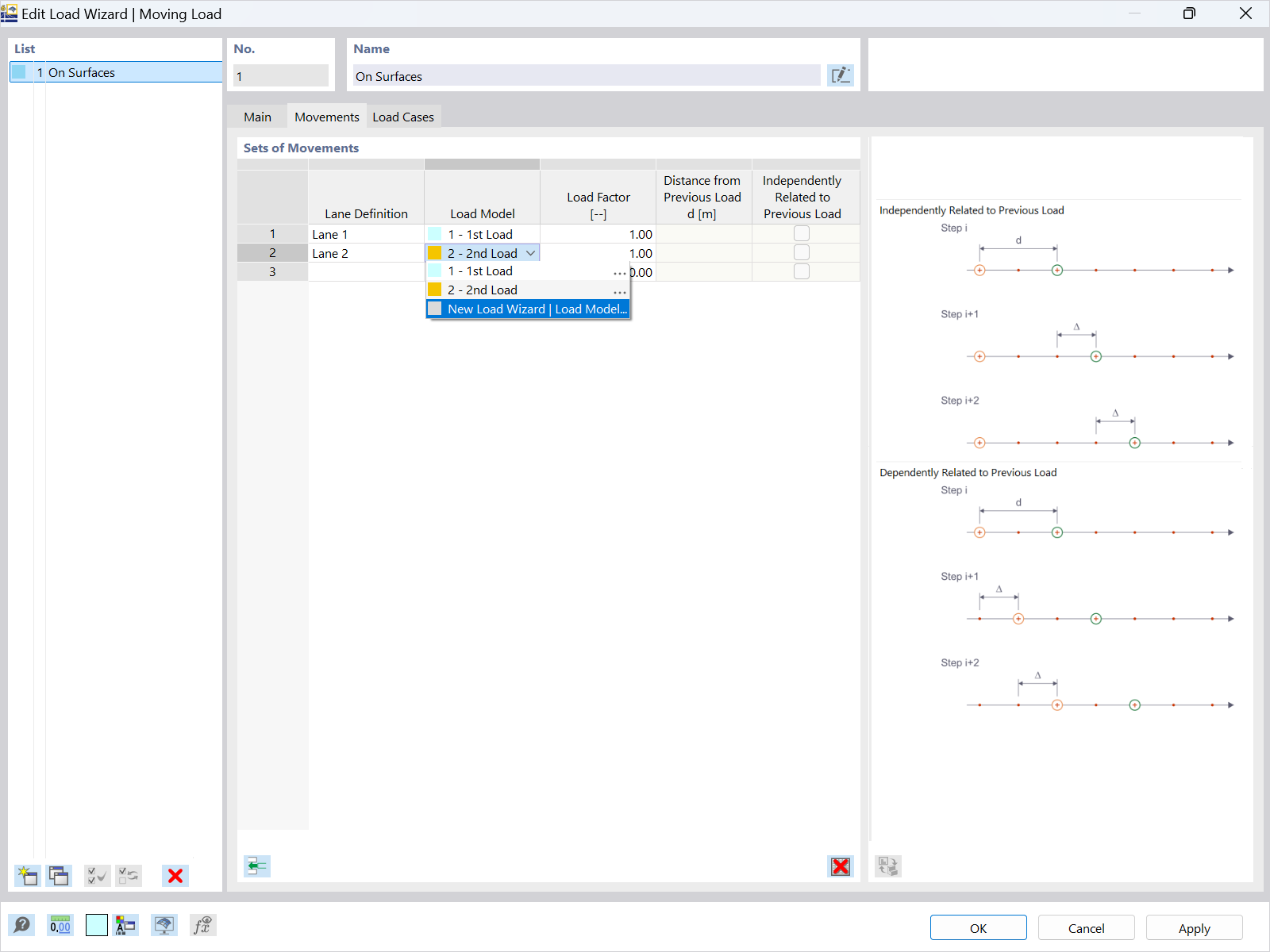Image resolution: width=1270 pixels, height=952 pixels.
Task: Open the units and decimals 0,00 icon
Action: point(60,925)
